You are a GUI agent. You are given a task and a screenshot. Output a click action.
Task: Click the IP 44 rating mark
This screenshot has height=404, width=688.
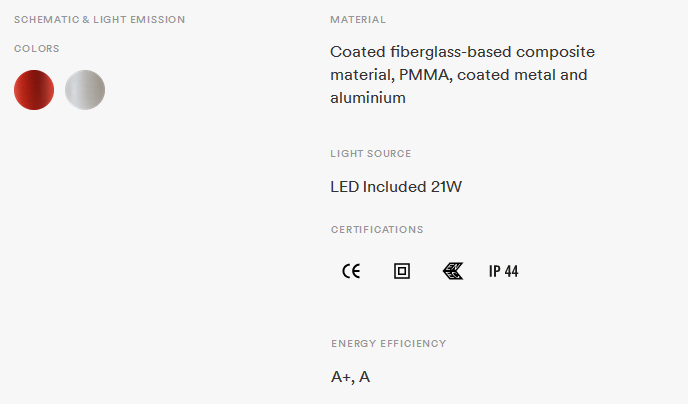pos(503,271)
